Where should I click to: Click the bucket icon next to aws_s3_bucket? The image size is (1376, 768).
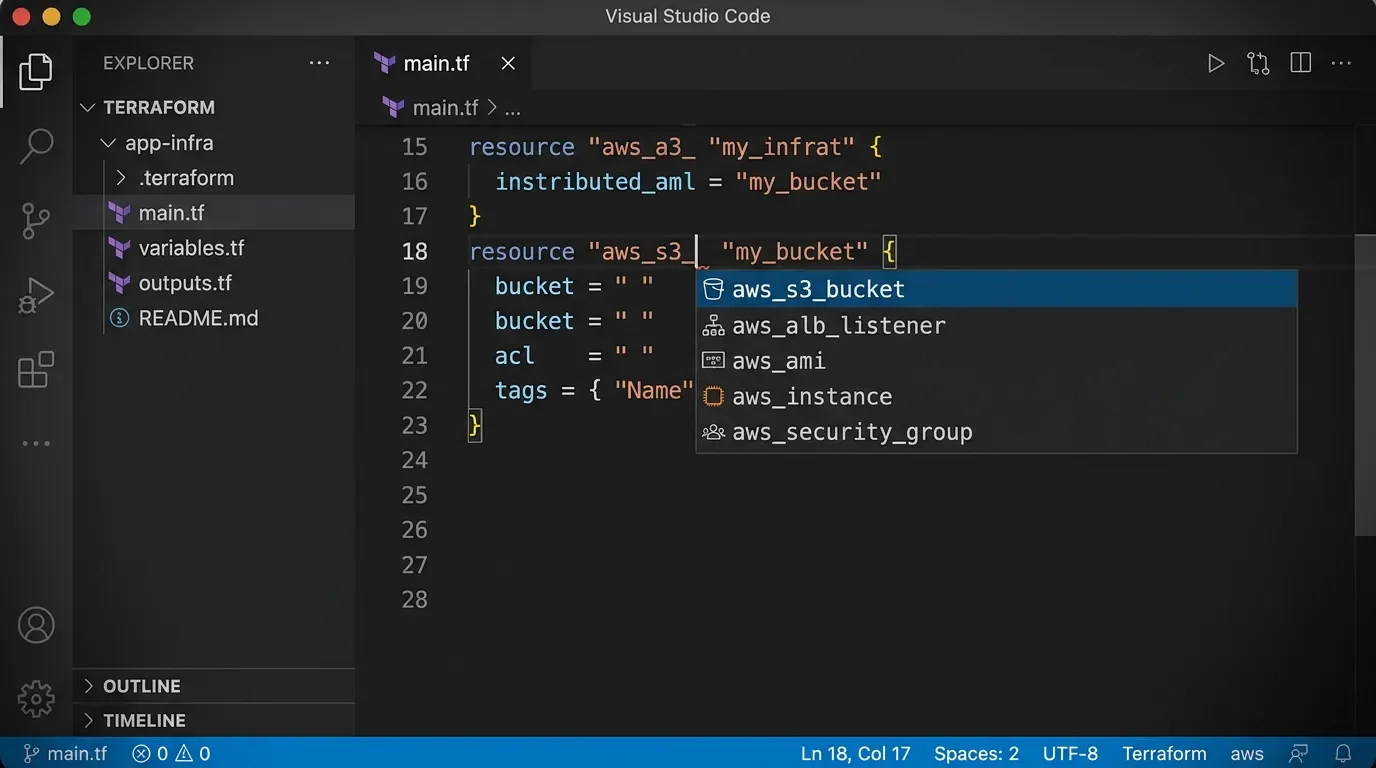click(x=713, y=289)
